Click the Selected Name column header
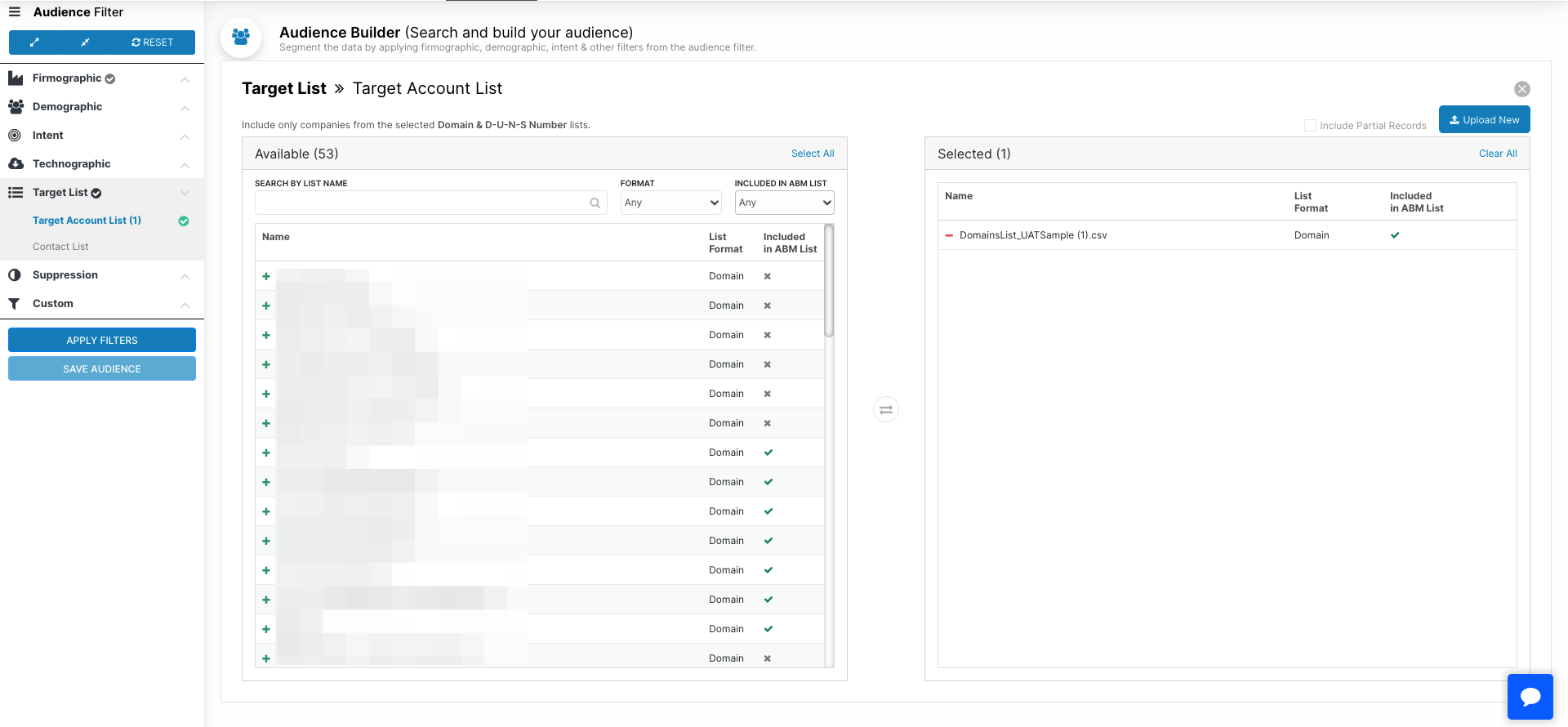Image resolution: width=1568 pixels, height=727 pixels. 959,196
